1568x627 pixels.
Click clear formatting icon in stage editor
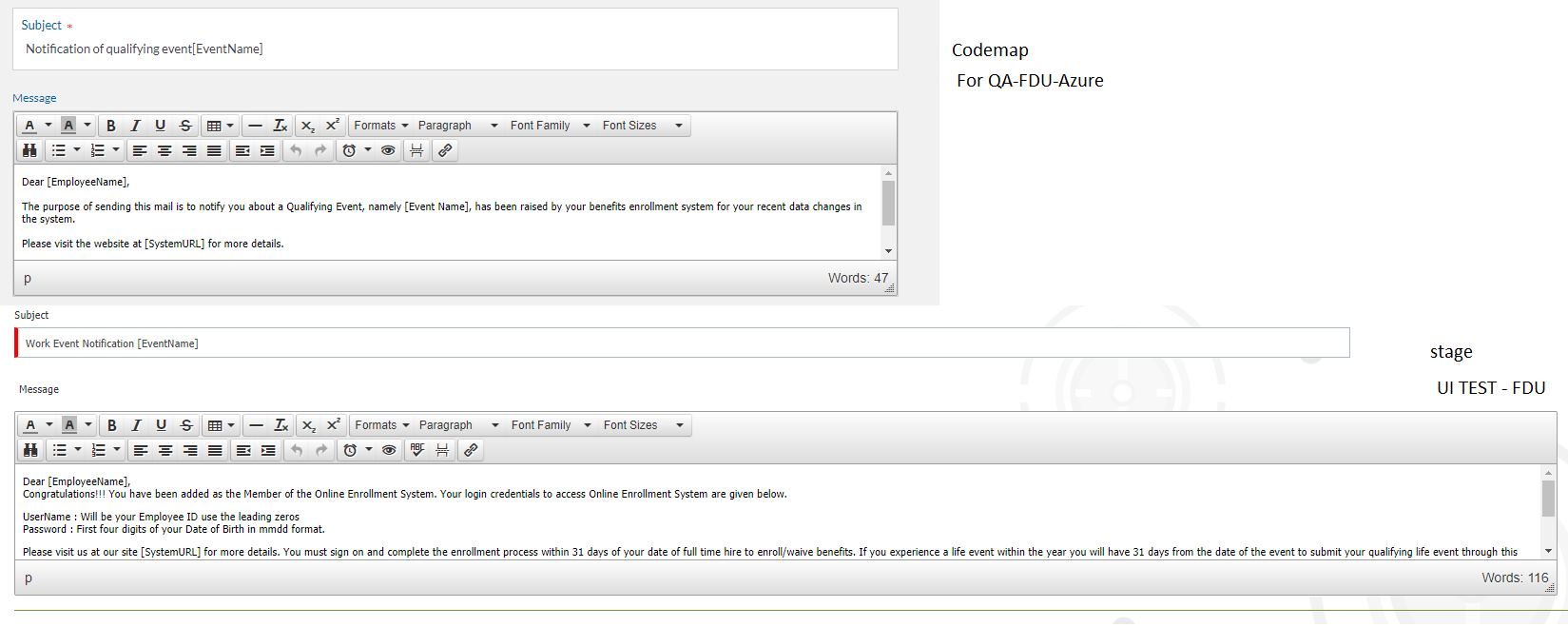281,425
